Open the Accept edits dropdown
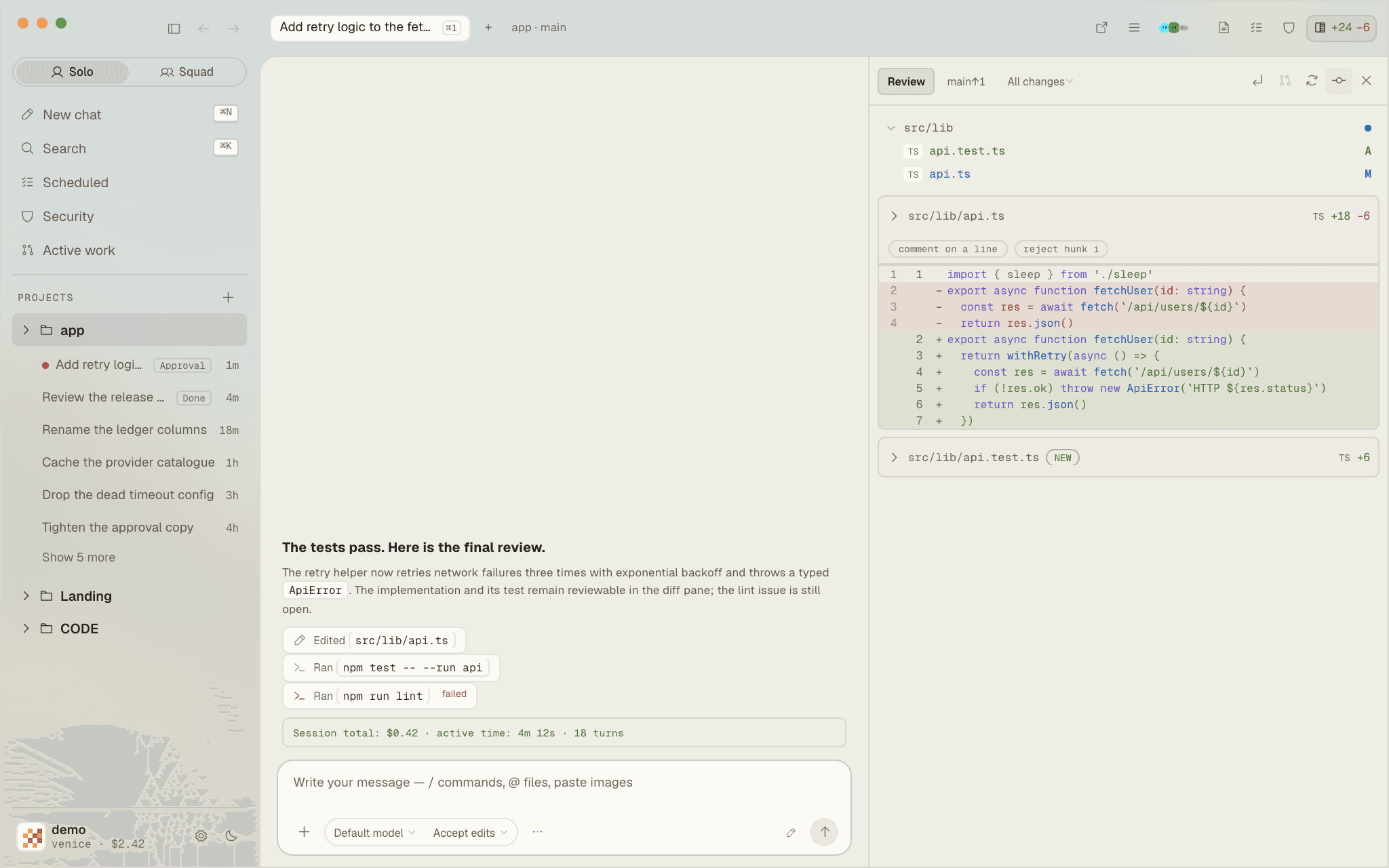 pos(470,833)
